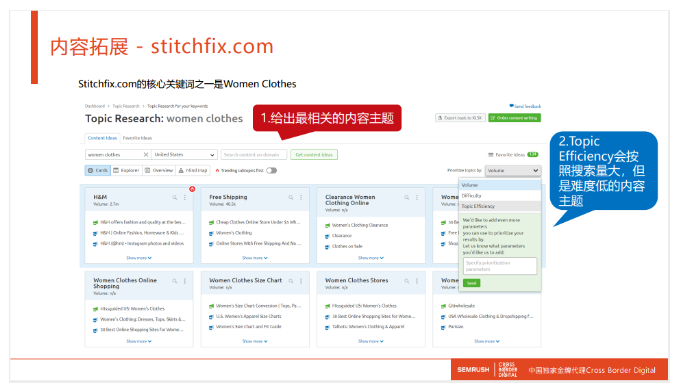676x385 pixels.
Task: Click the green Send button
Action: pos(472,283)
